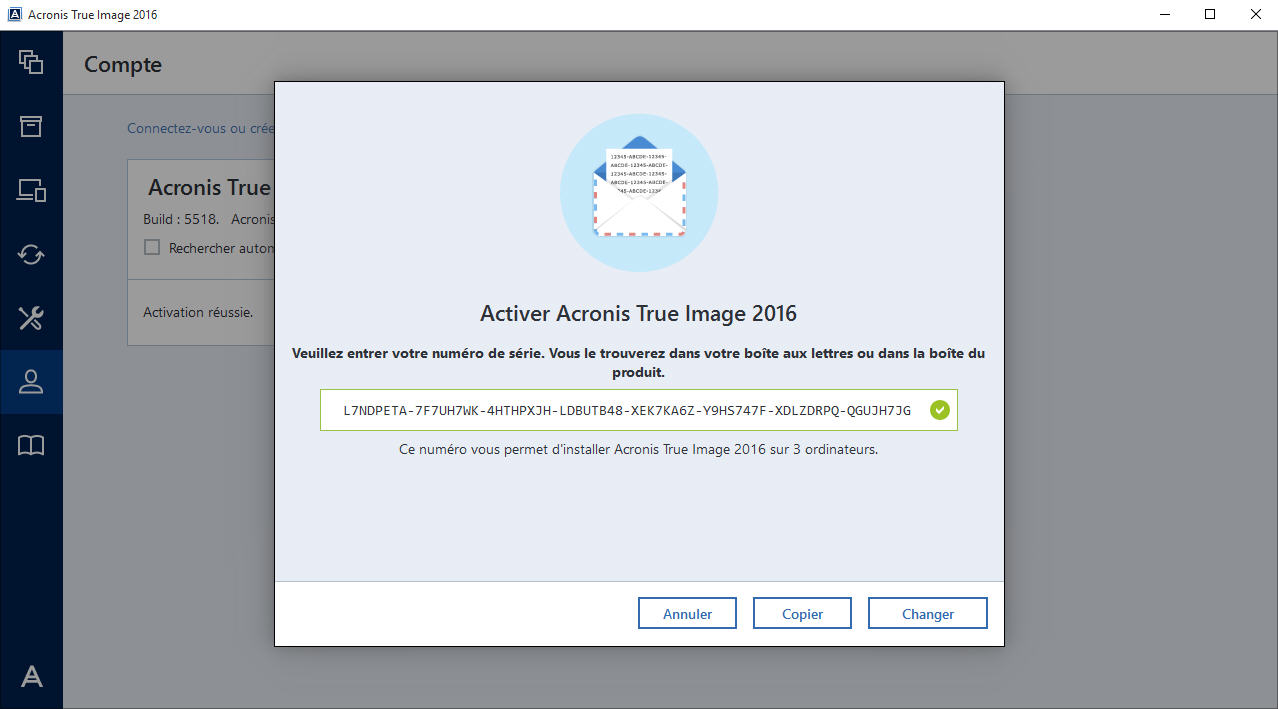Toggle the "Rechercher auton…" checkbox
1278x709 pixels.
point(152,247)
